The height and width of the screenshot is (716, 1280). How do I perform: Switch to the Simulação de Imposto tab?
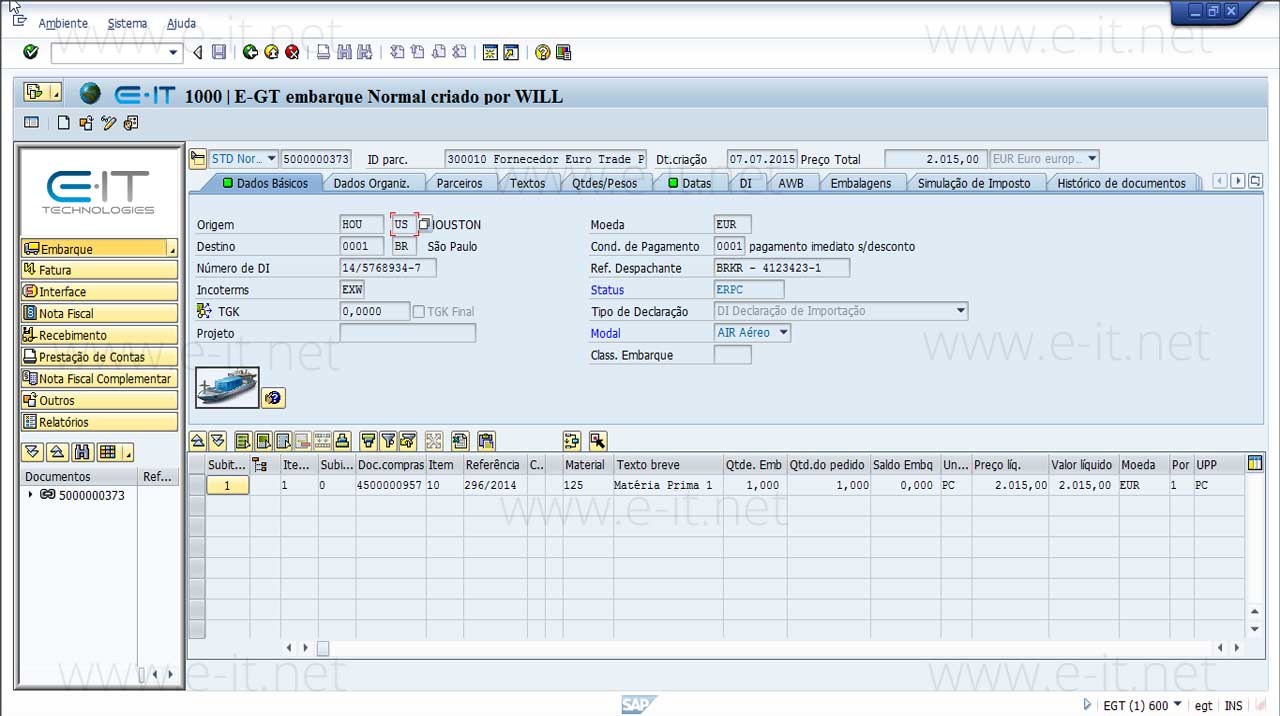[974, 183]
